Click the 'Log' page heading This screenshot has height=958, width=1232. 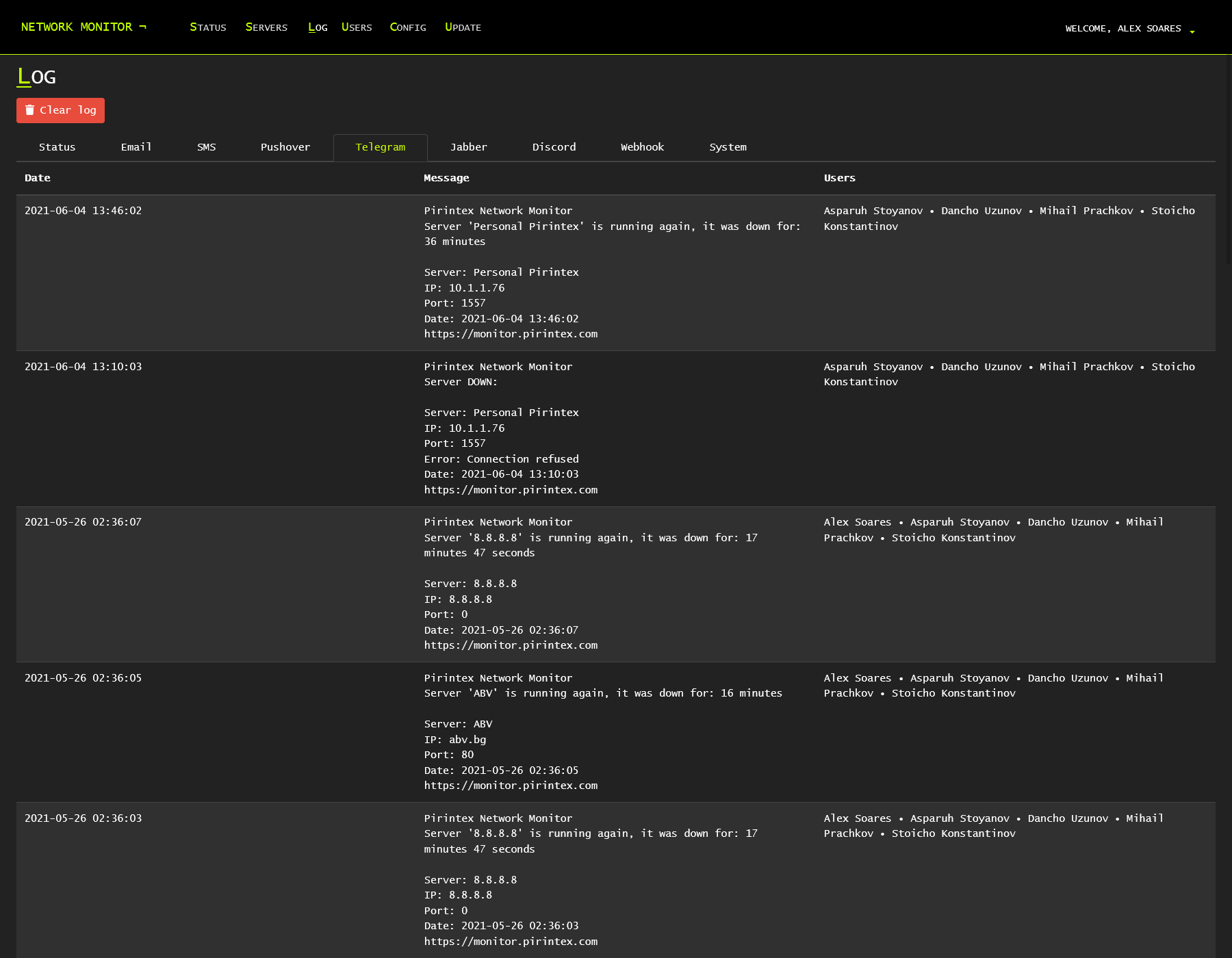click(x=37, y=77)
